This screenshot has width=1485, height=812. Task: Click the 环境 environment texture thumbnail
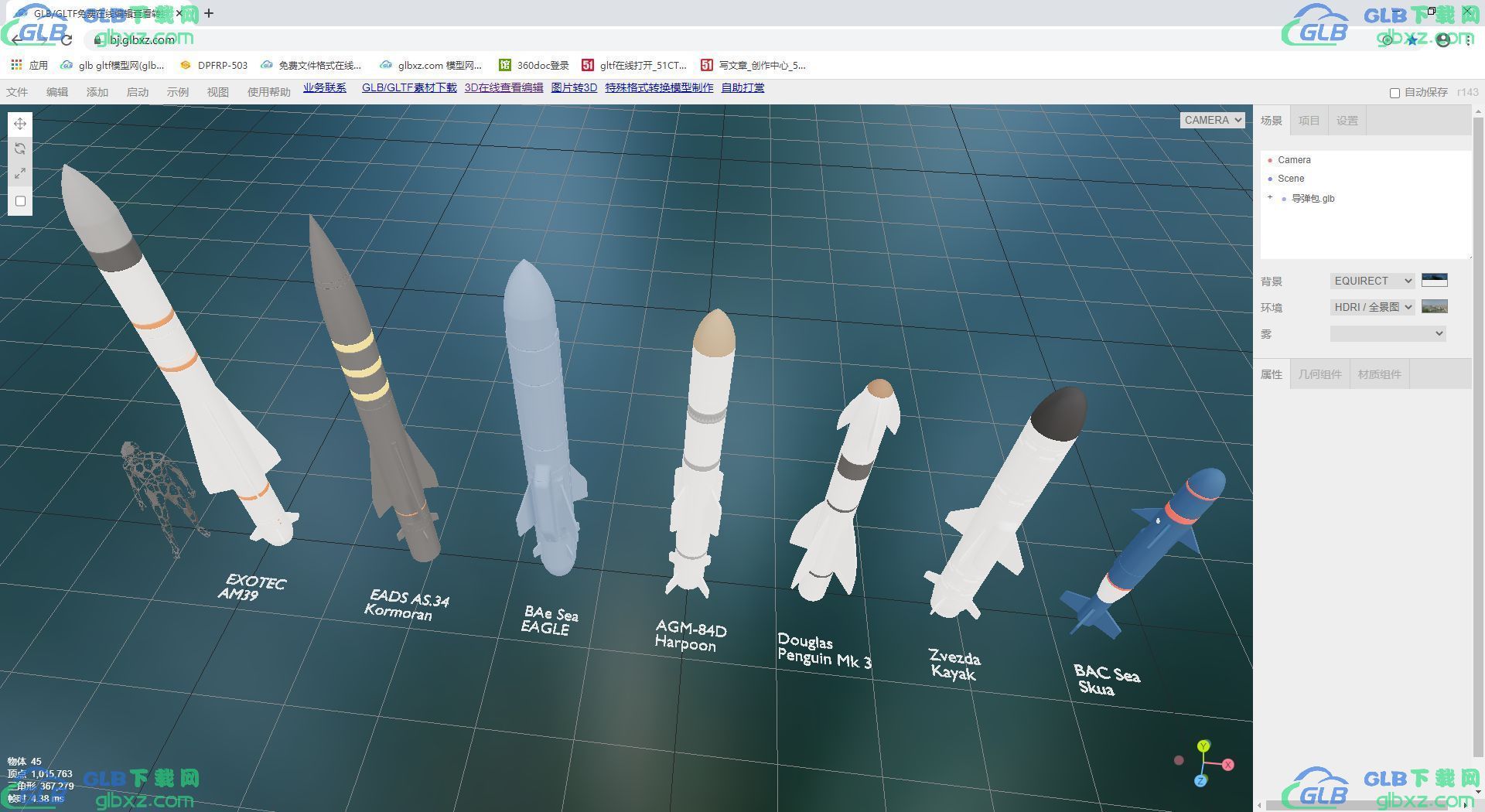coord(1435,306)
